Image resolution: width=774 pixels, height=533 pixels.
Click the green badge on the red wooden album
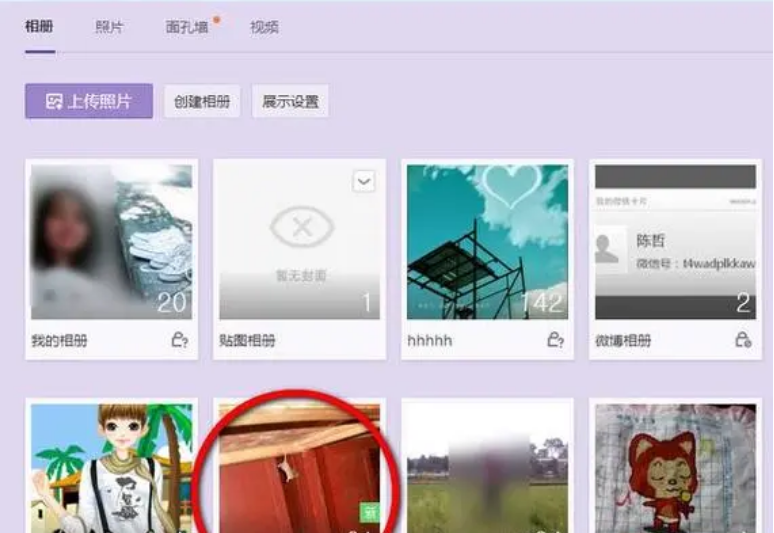point(368,513)
